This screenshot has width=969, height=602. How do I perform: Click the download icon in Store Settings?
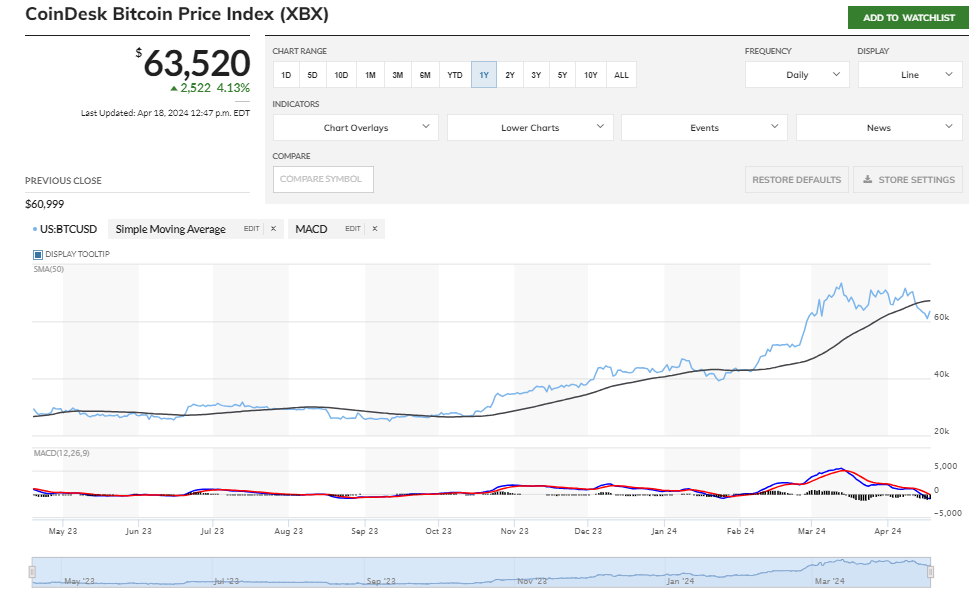click(868, 179)
